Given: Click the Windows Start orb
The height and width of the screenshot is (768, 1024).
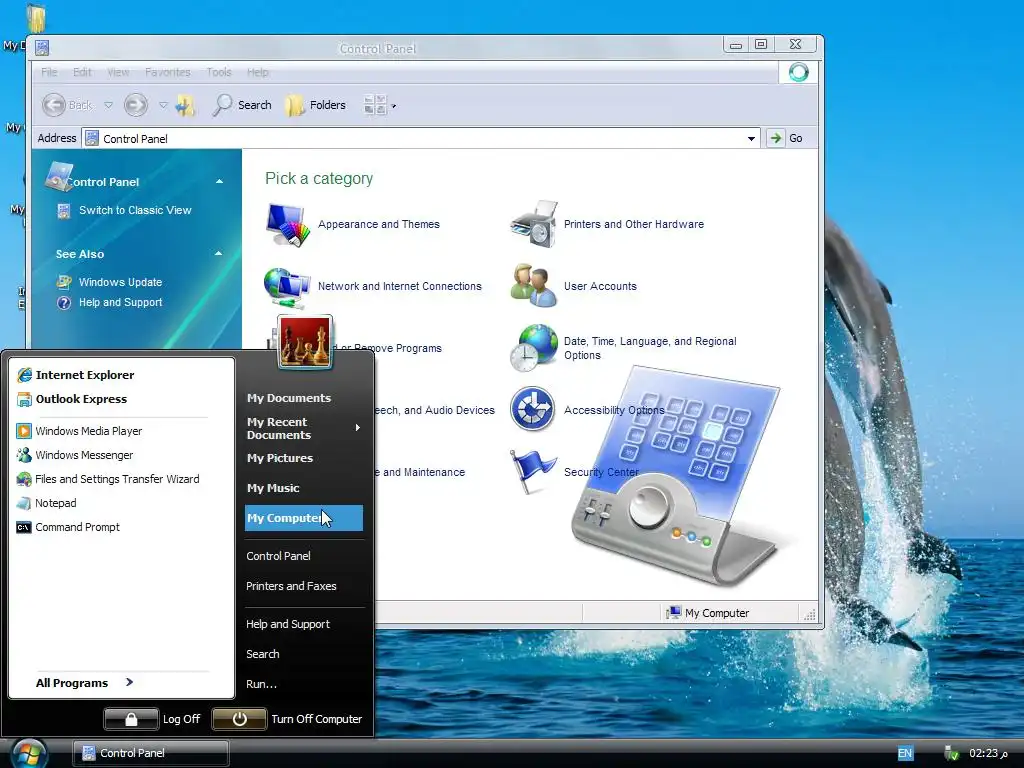Looking at the screenshot, I should tap(29, 754).
